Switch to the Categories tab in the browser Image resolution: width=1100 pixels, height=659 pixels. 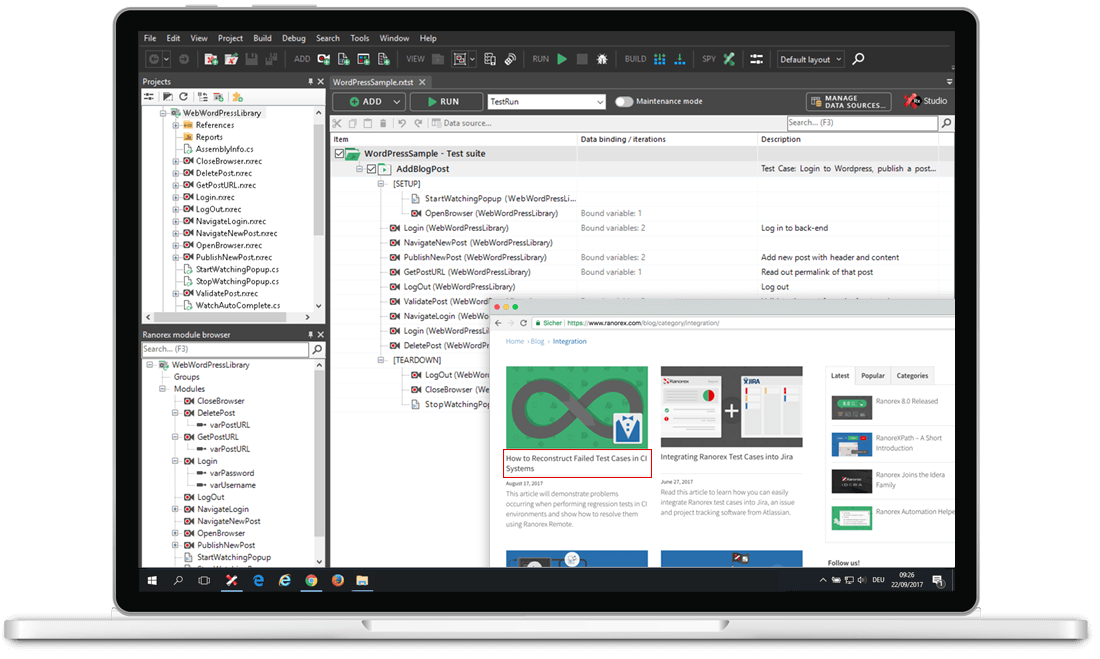tap(912, 375)
